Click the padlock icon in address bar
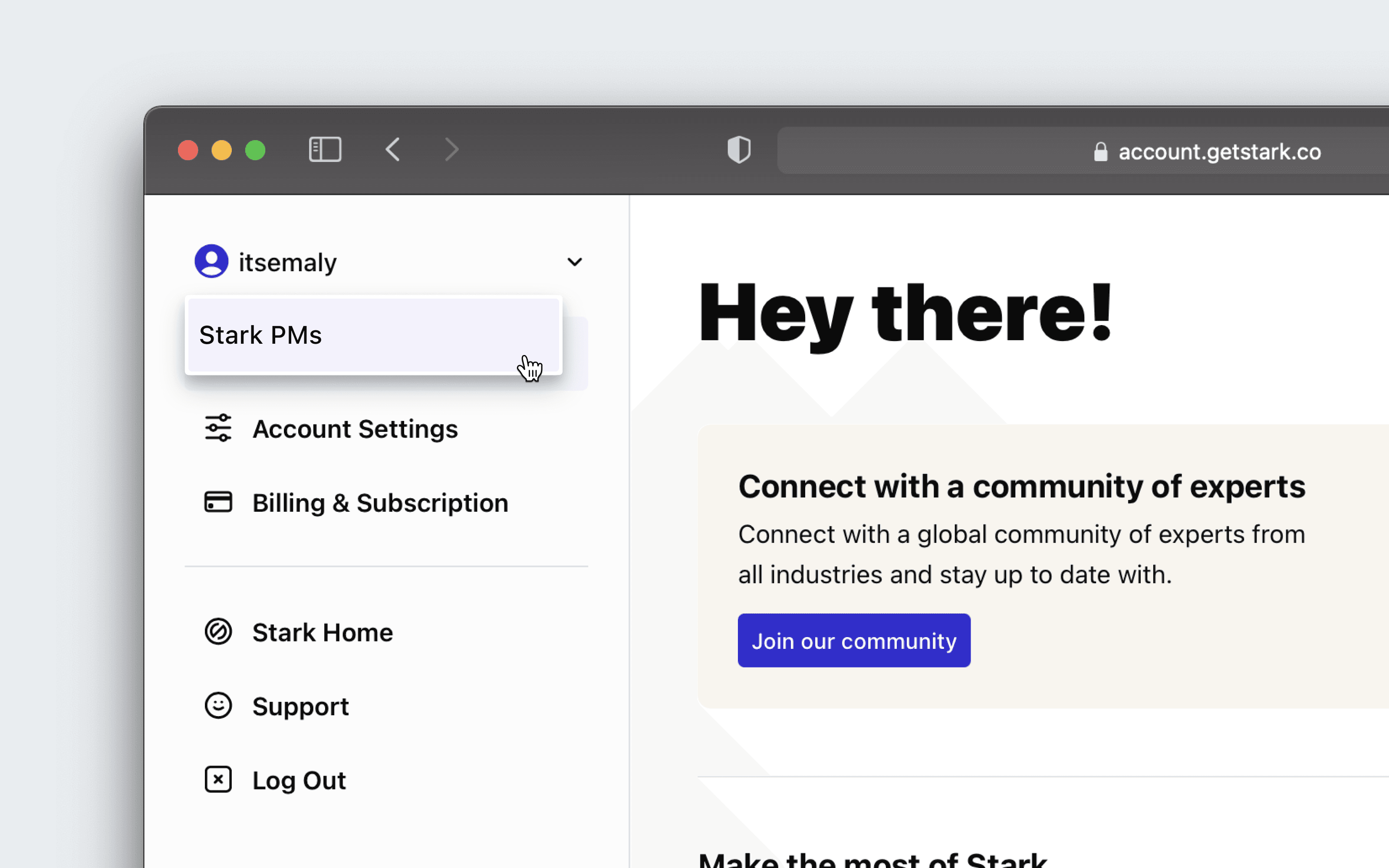 (x=1100, y=152)
